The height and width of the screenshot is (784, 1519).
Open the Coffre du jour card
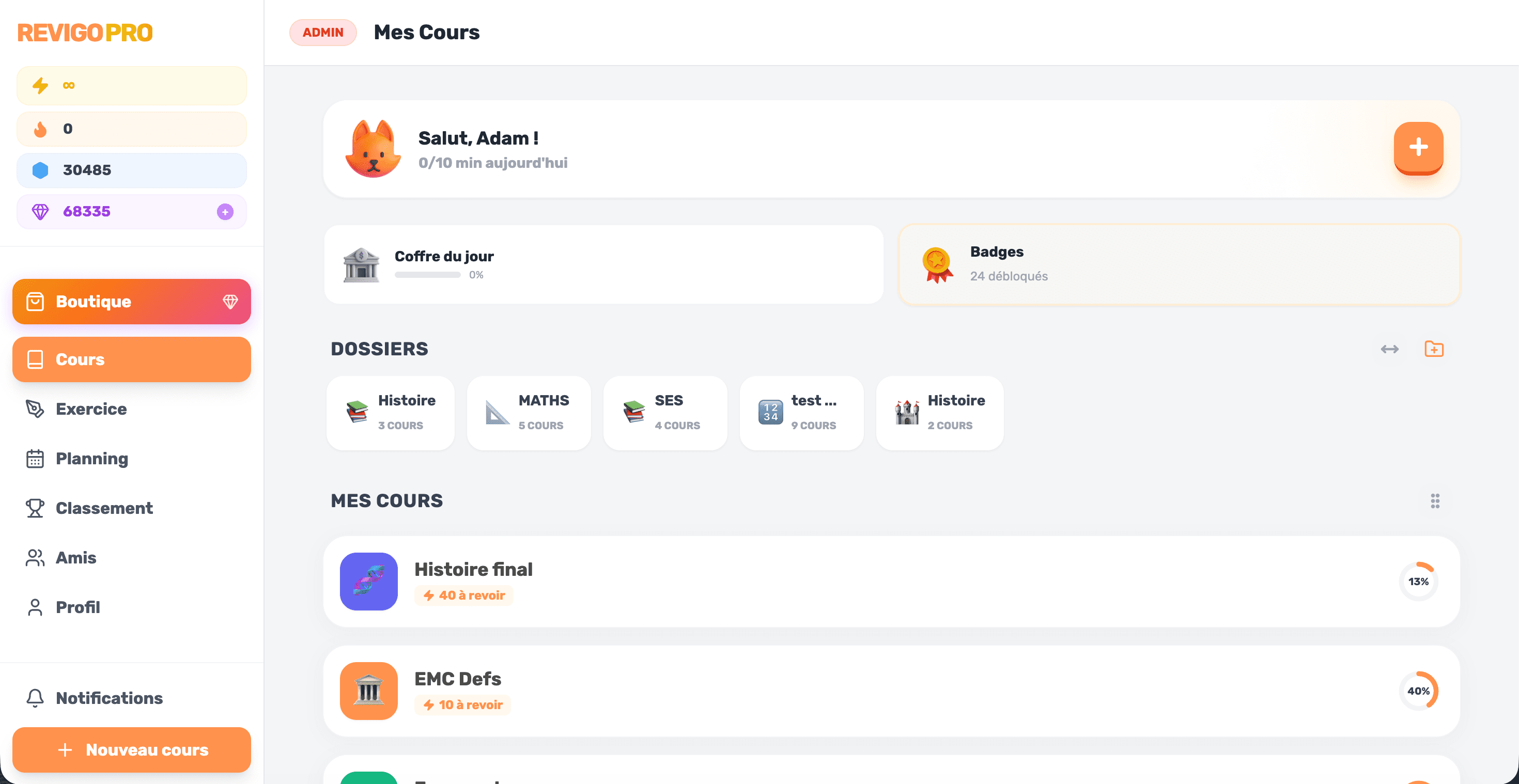(604, 264)
